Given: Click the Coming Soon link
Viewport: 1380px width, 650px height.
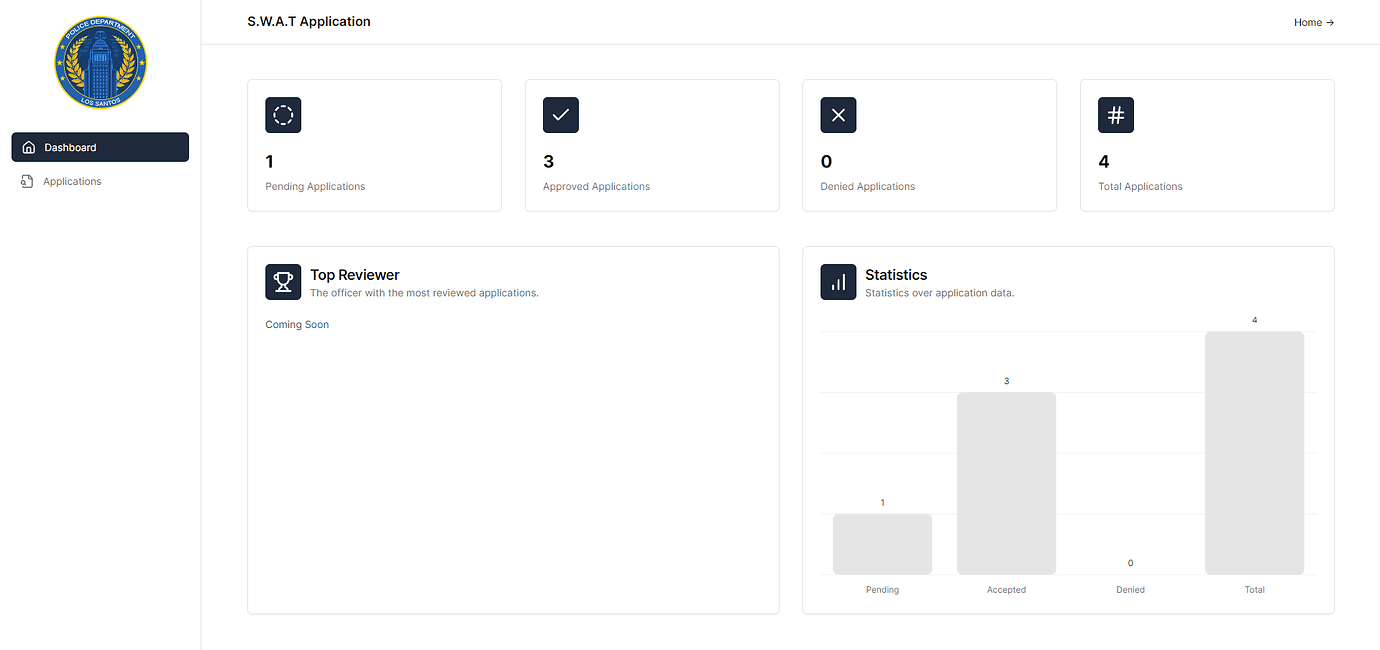Looking at the screenshot, I should pyautogui.click(x=297, y=324).
